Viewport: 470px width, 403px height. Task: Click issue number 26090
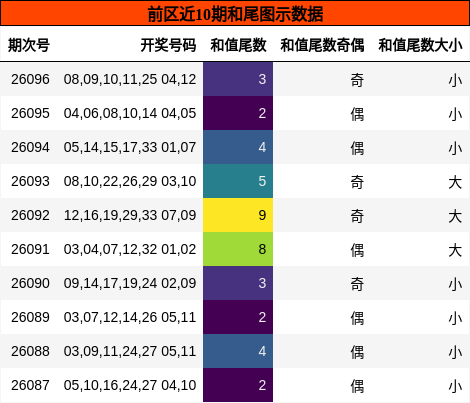pyautogui.click(x=30, y=283)
